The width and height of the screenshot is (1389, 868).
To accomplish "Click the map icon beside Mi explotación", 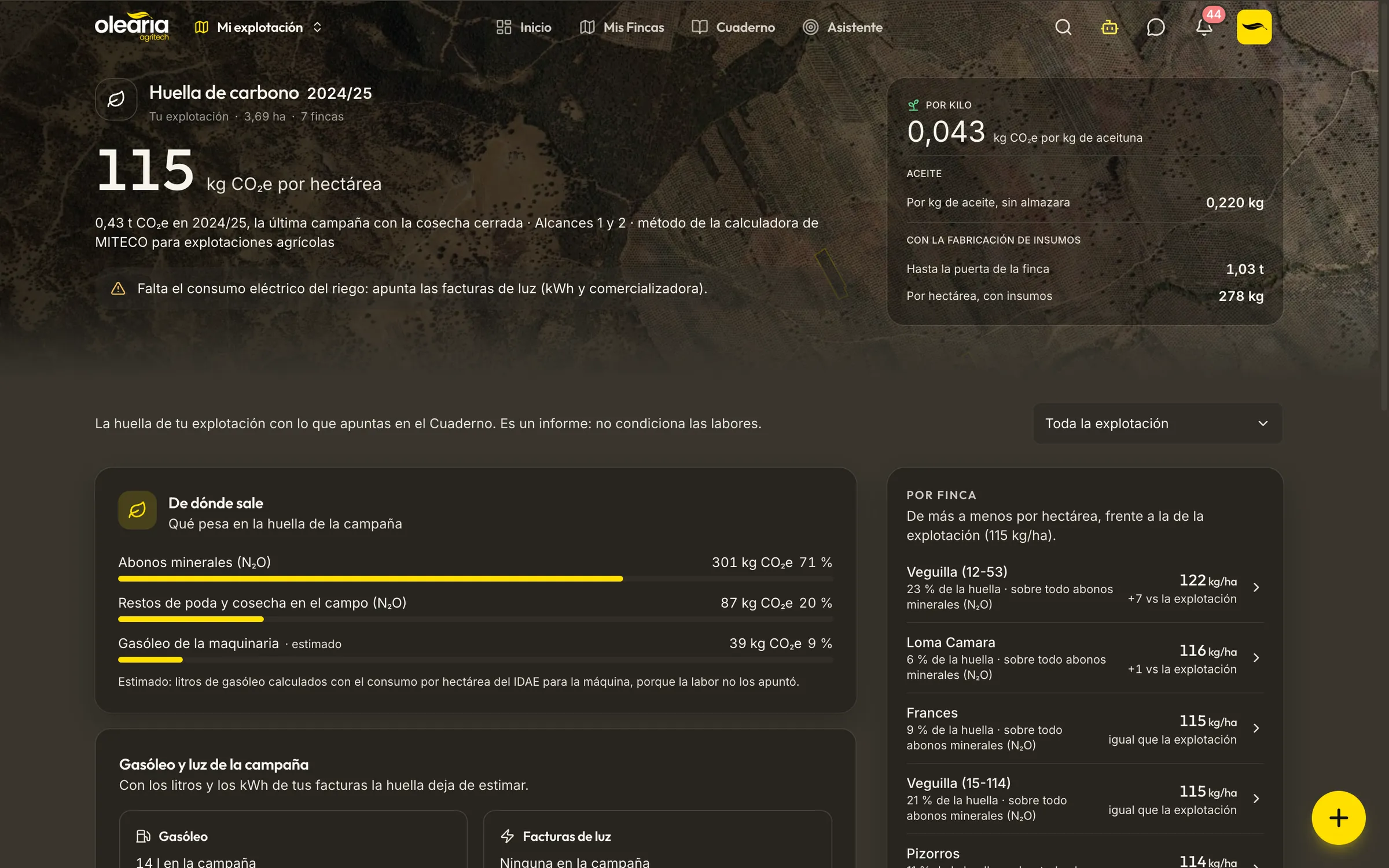I will (201, 27).
